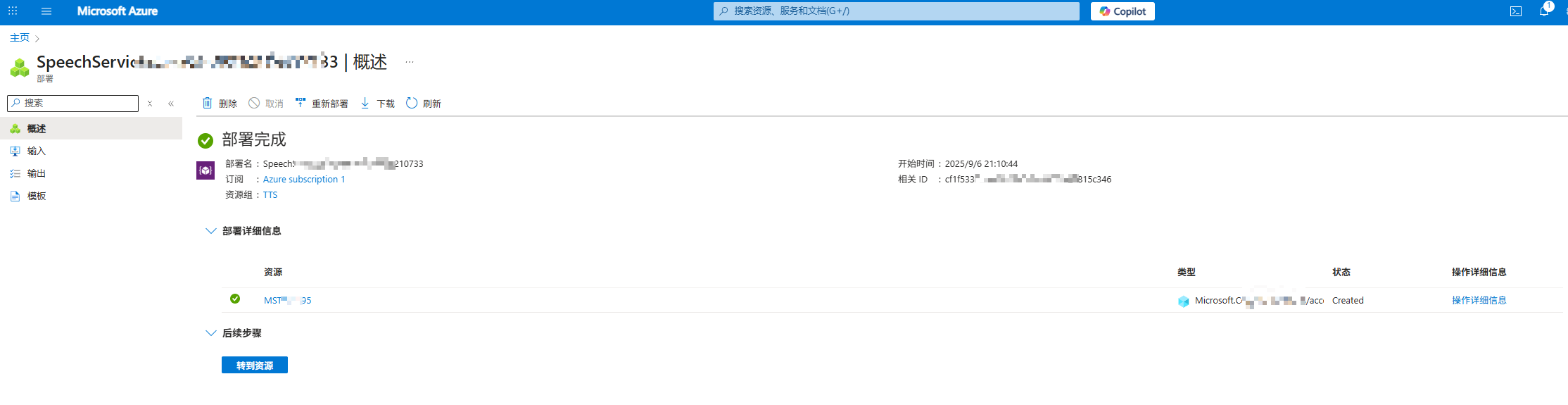Click the 状态 column header

[x=1341, y=273]
